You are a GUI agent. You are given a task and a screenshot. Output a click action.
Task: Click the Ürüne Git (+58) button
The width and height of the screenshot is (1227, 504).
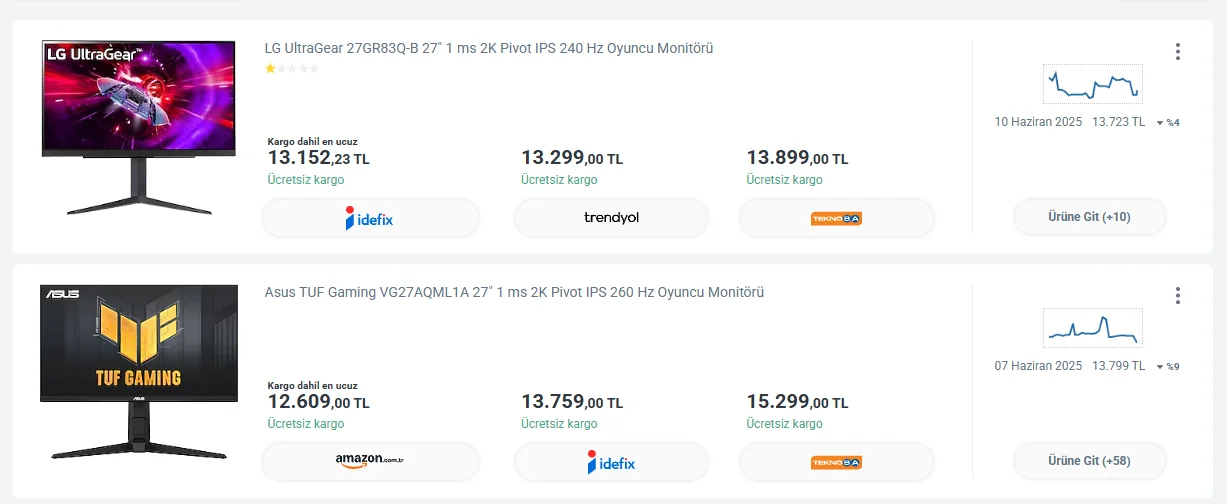coord(1089,461)
